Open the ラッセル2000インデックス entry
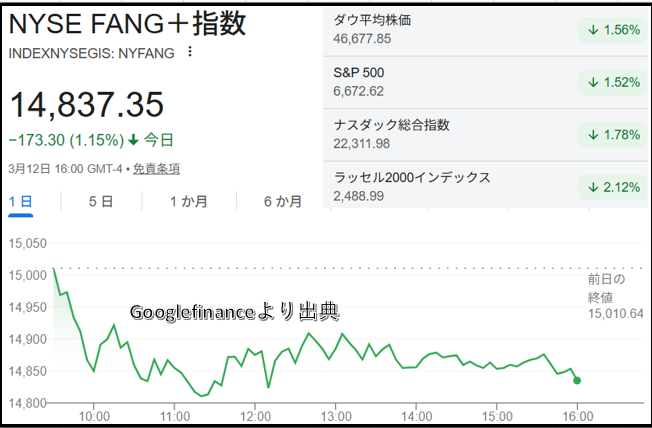This screenshot has width=652, height=428. [x=411, y=177]
